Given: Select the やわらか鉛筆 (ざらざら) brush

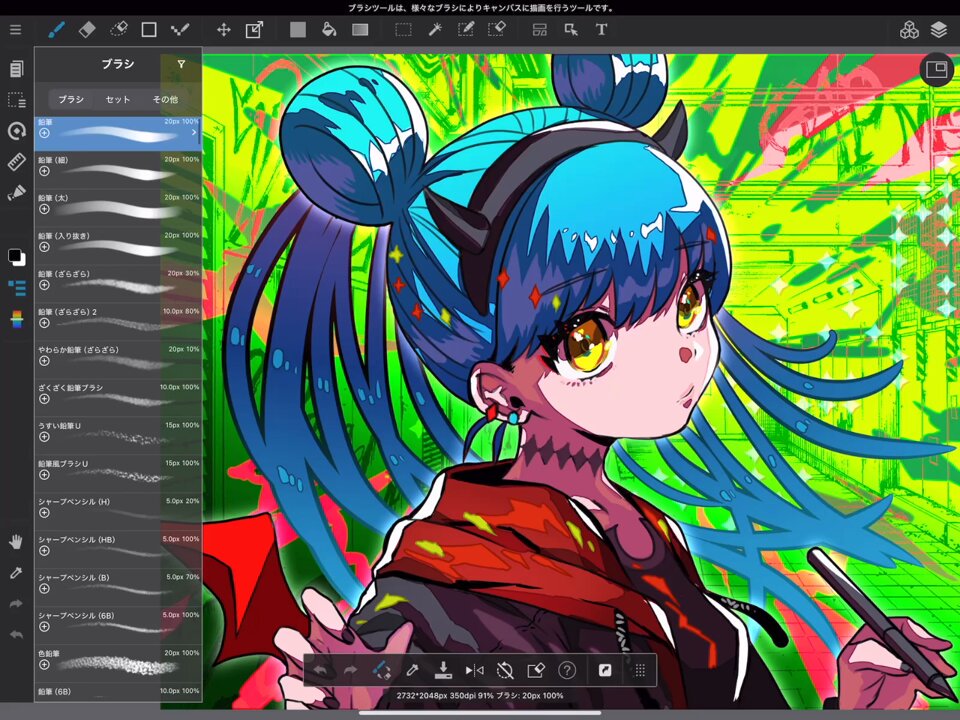Looking at the screenshot, I should click(118, 359).
